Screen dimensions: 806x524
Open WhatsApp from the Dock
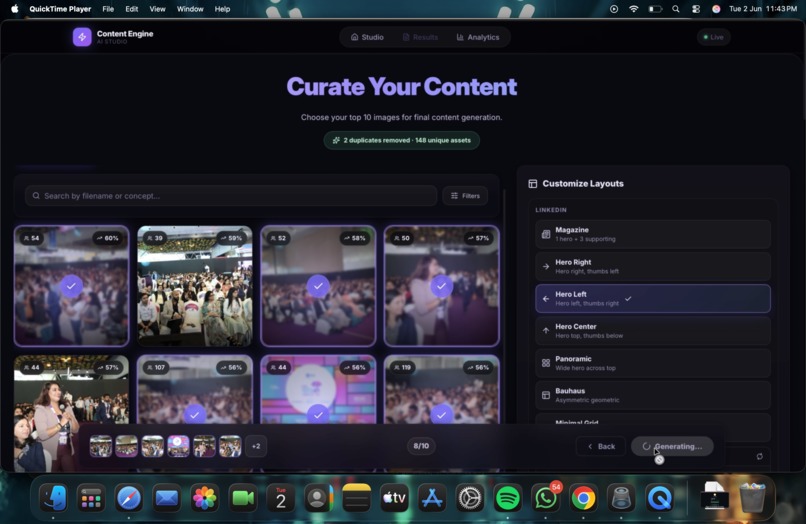click(x=545, y=498)
